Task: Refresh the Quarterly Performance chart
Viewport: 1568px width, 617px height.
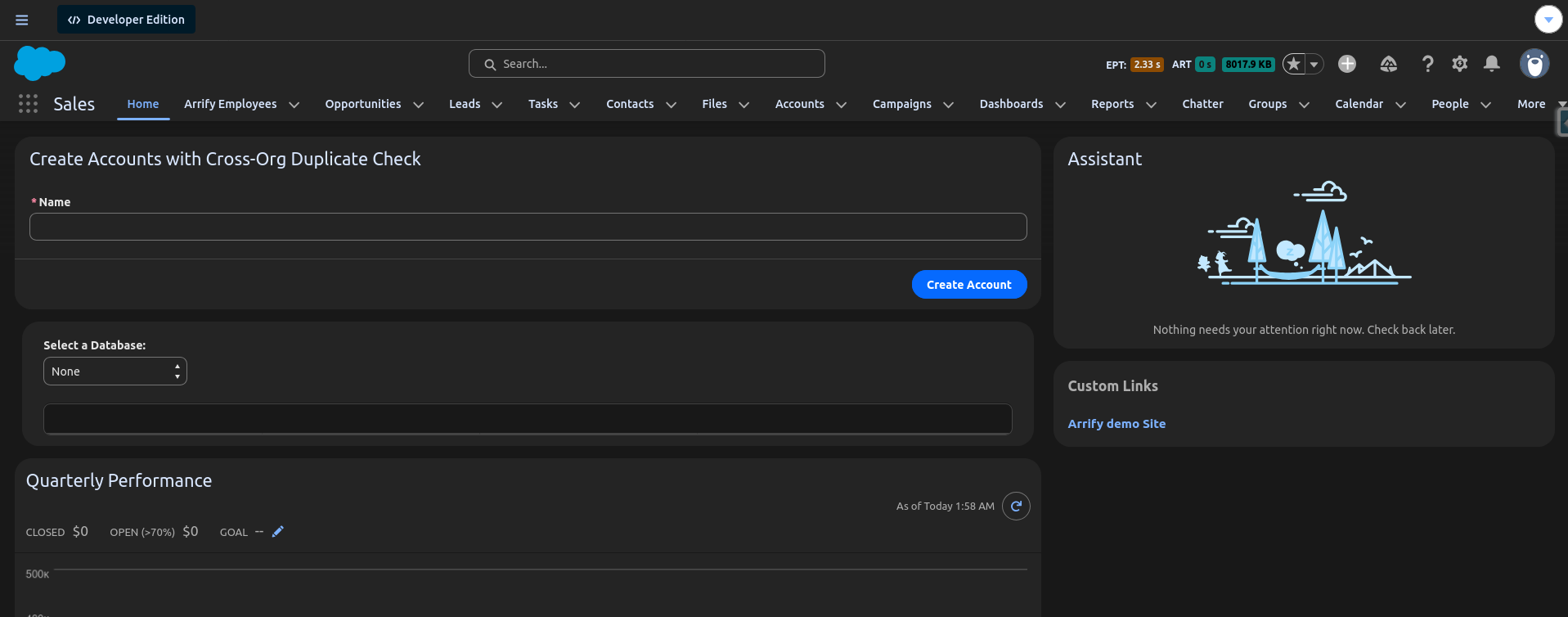Action: [x=1016, y=507]
